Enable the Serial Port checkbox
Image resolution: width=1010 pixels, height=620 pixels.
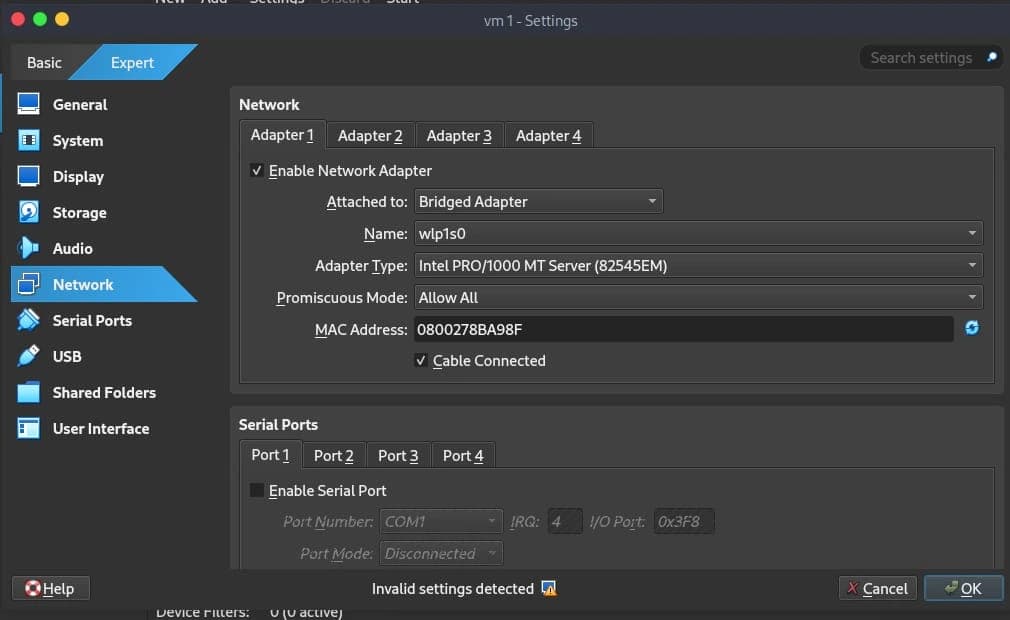pos(257,491)
